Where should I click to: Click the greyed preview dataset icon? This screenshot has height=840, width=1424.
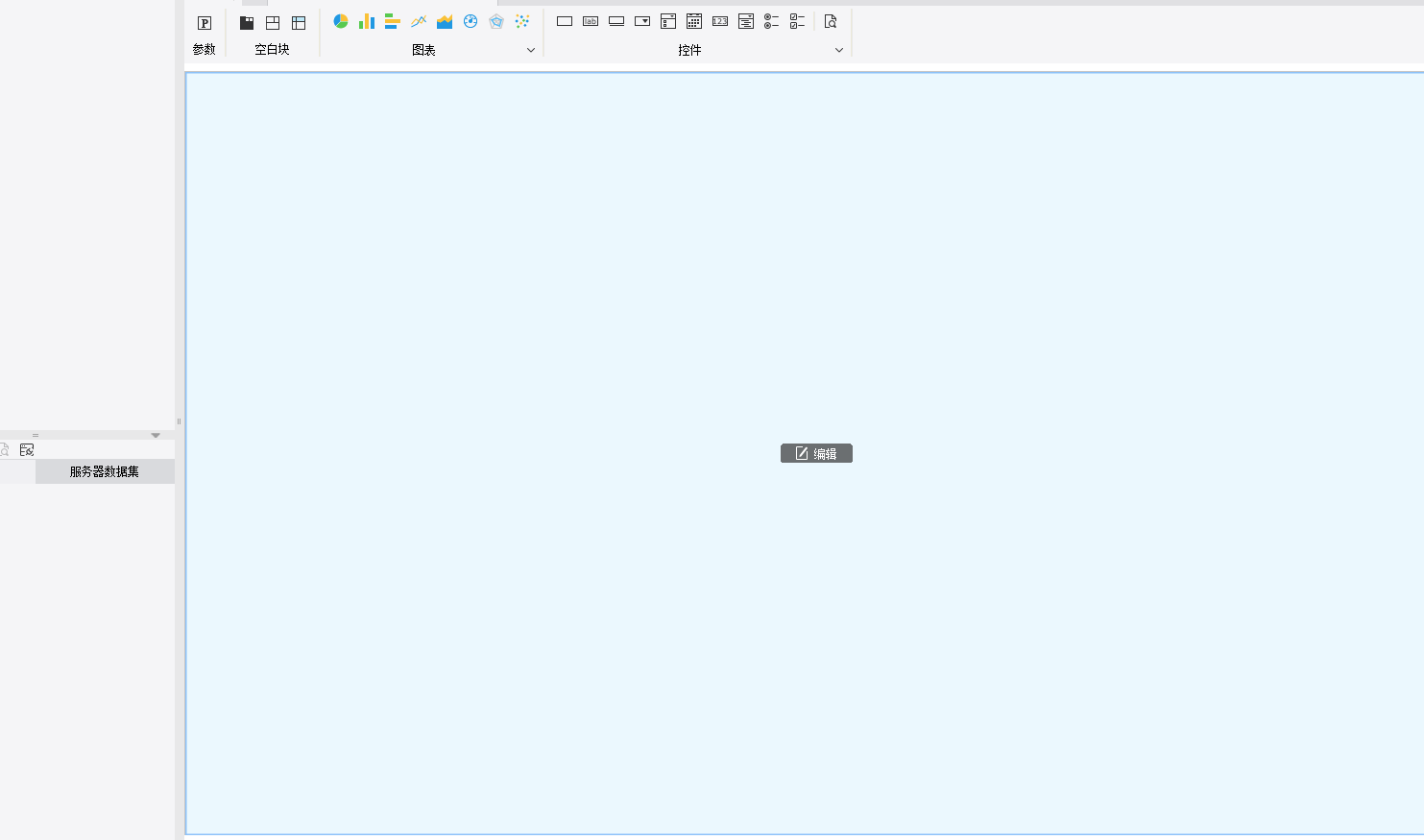(x=4, y=449)
